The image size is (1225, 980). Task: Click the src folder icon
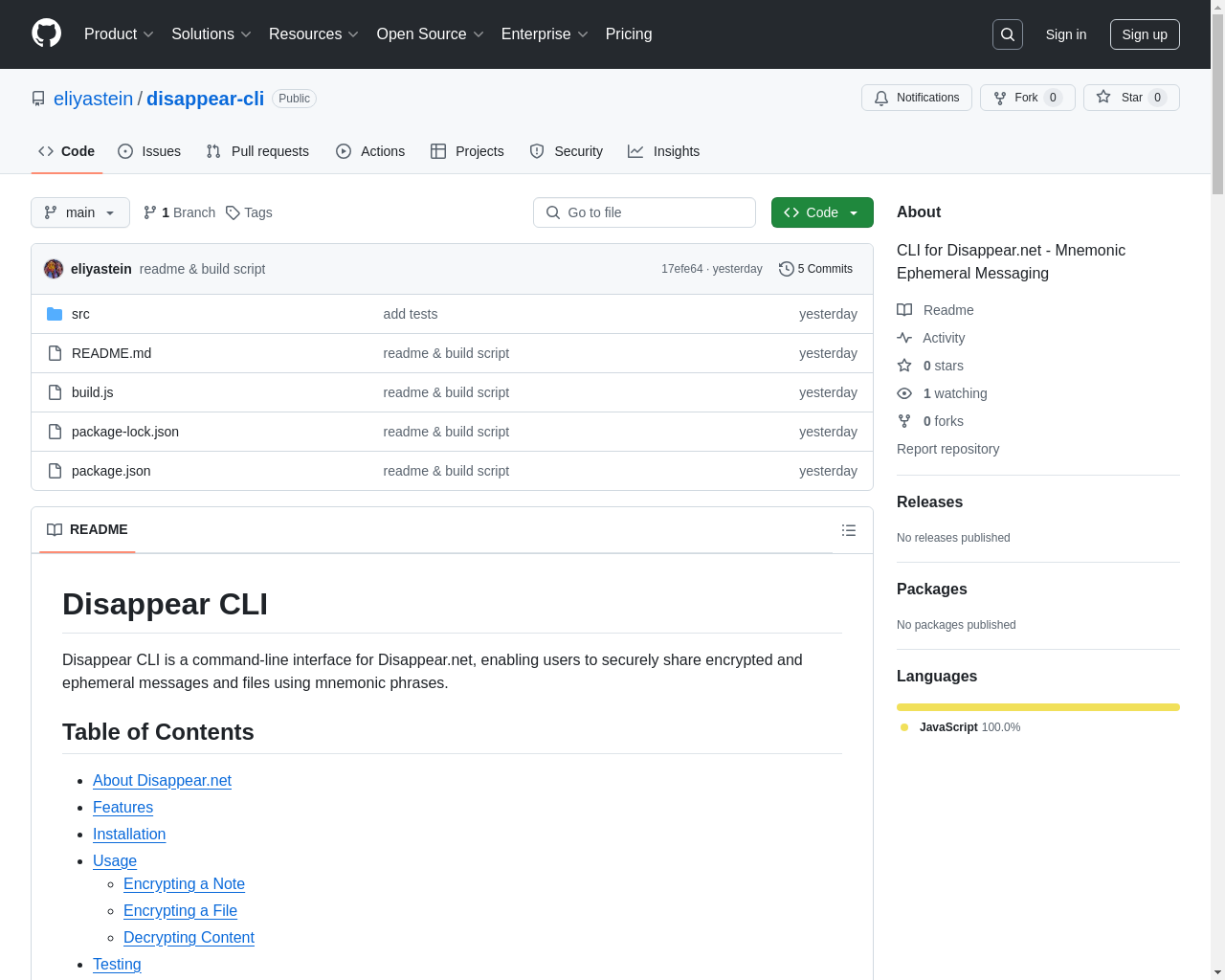pos(55,314)
